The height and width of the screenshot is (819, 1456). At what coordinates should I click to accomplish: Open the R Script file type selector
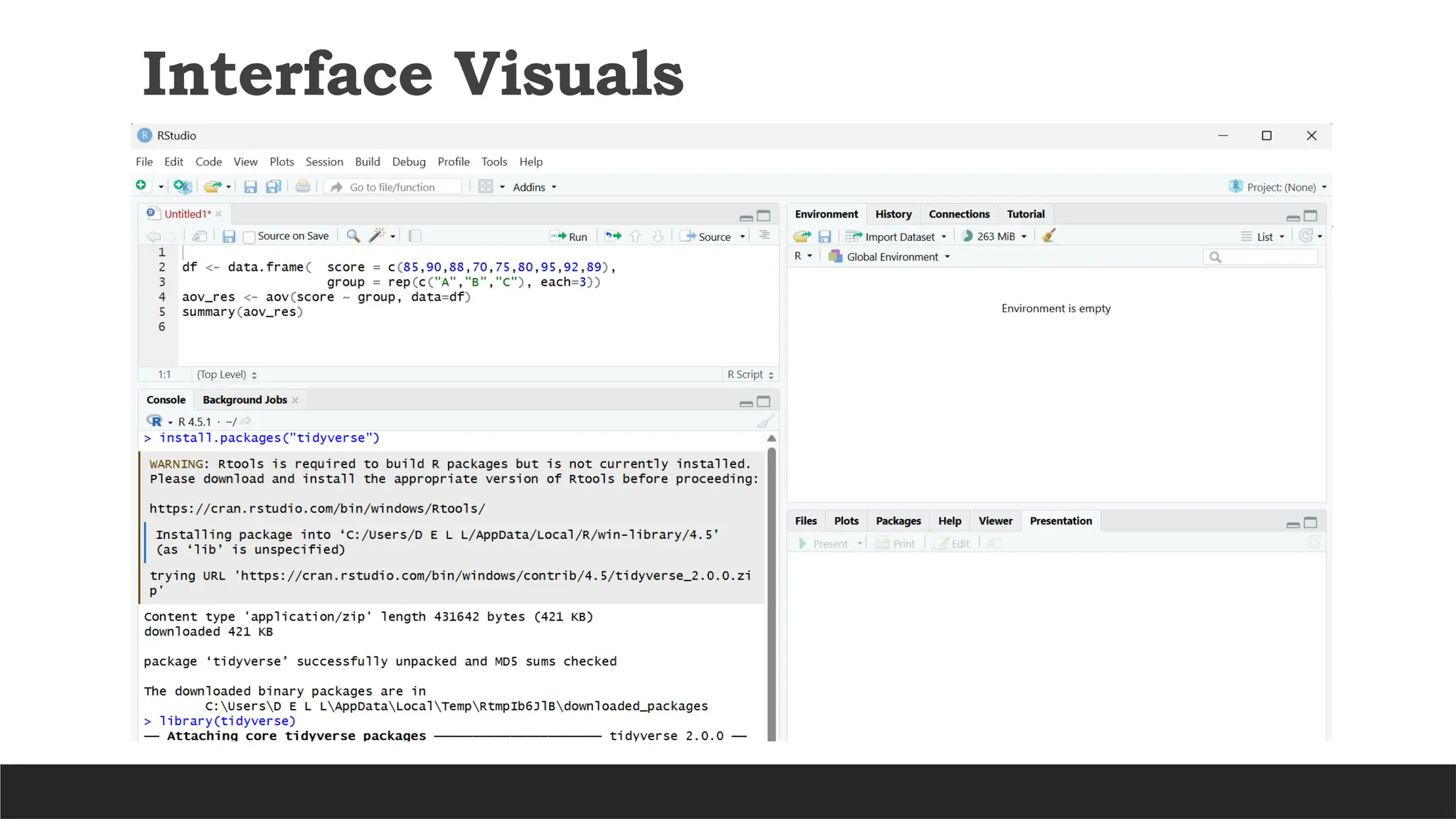click(750, 375)
